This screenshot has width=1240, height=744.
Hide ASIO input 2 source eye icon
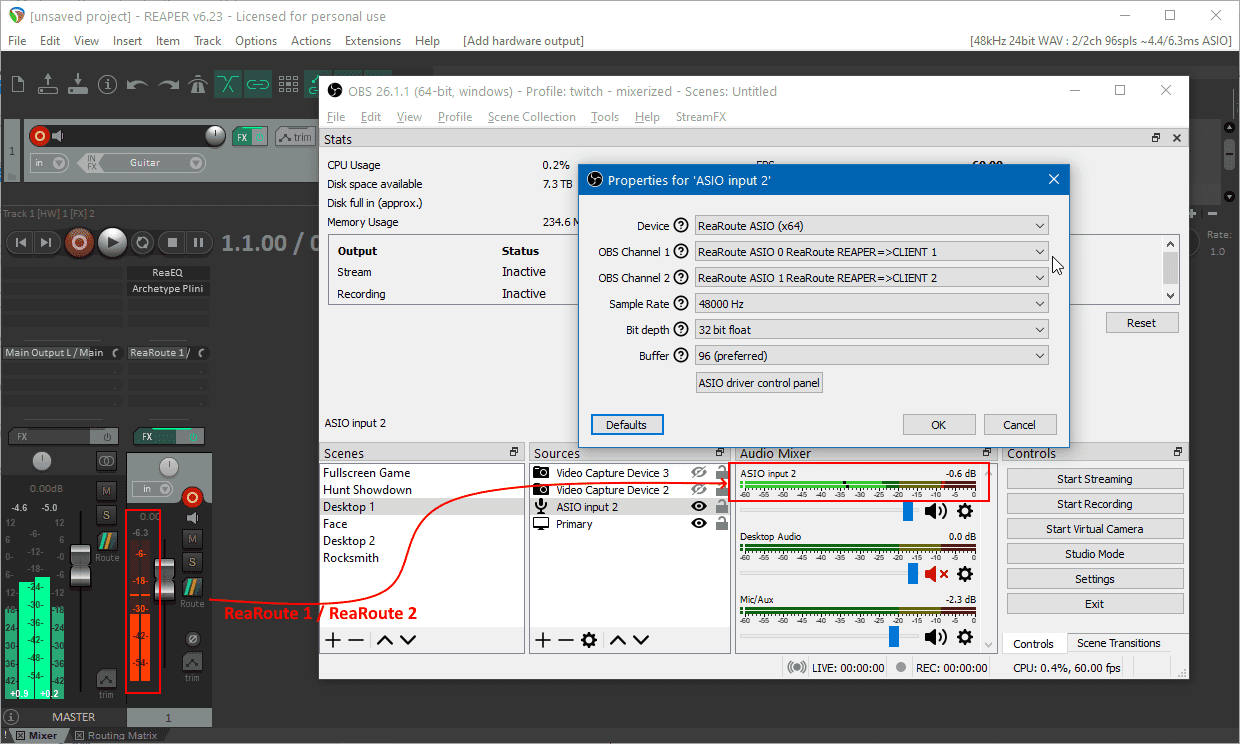click(x=699, y=507)
